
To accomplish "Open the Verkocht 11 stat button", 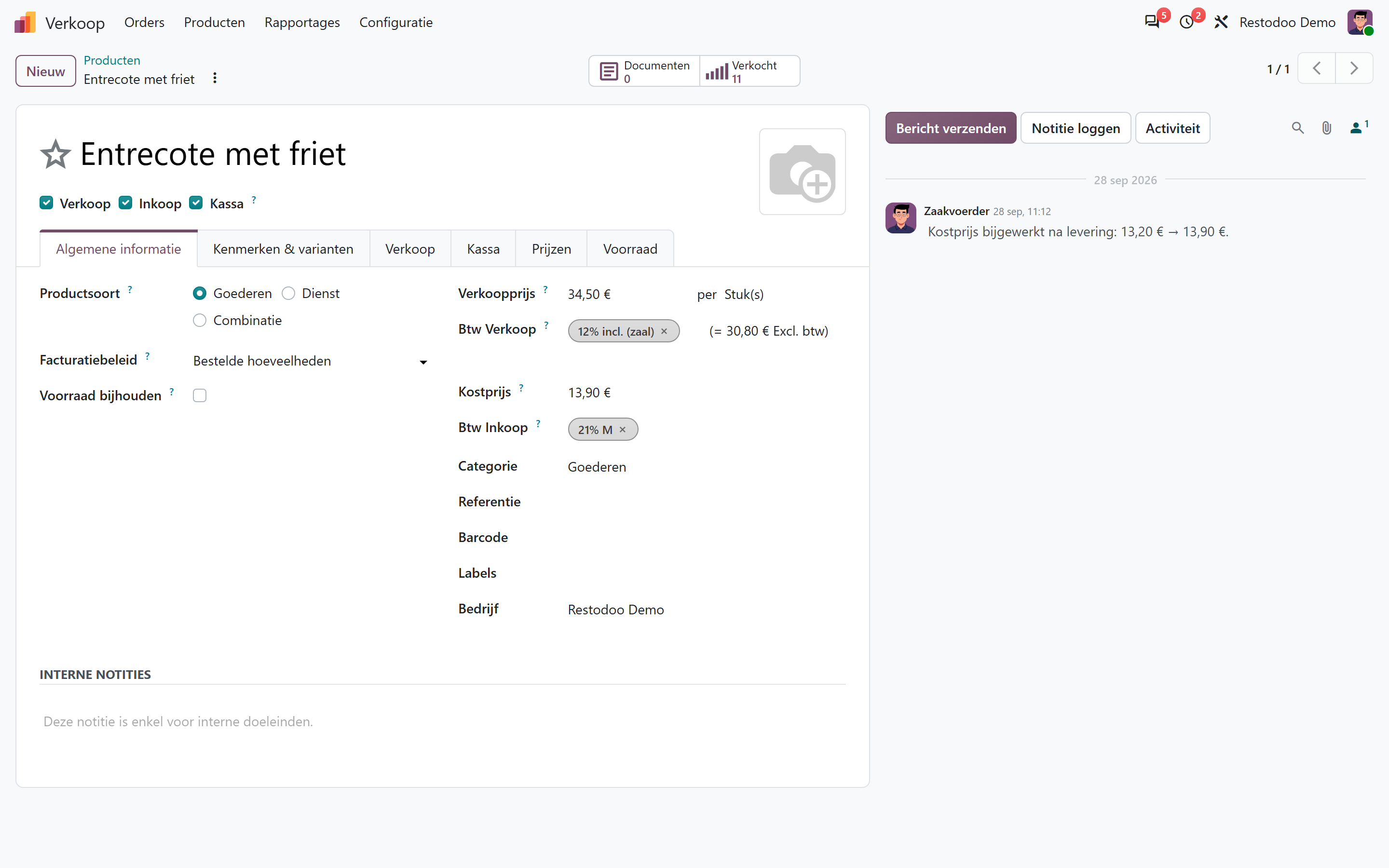I will [749, 71].
